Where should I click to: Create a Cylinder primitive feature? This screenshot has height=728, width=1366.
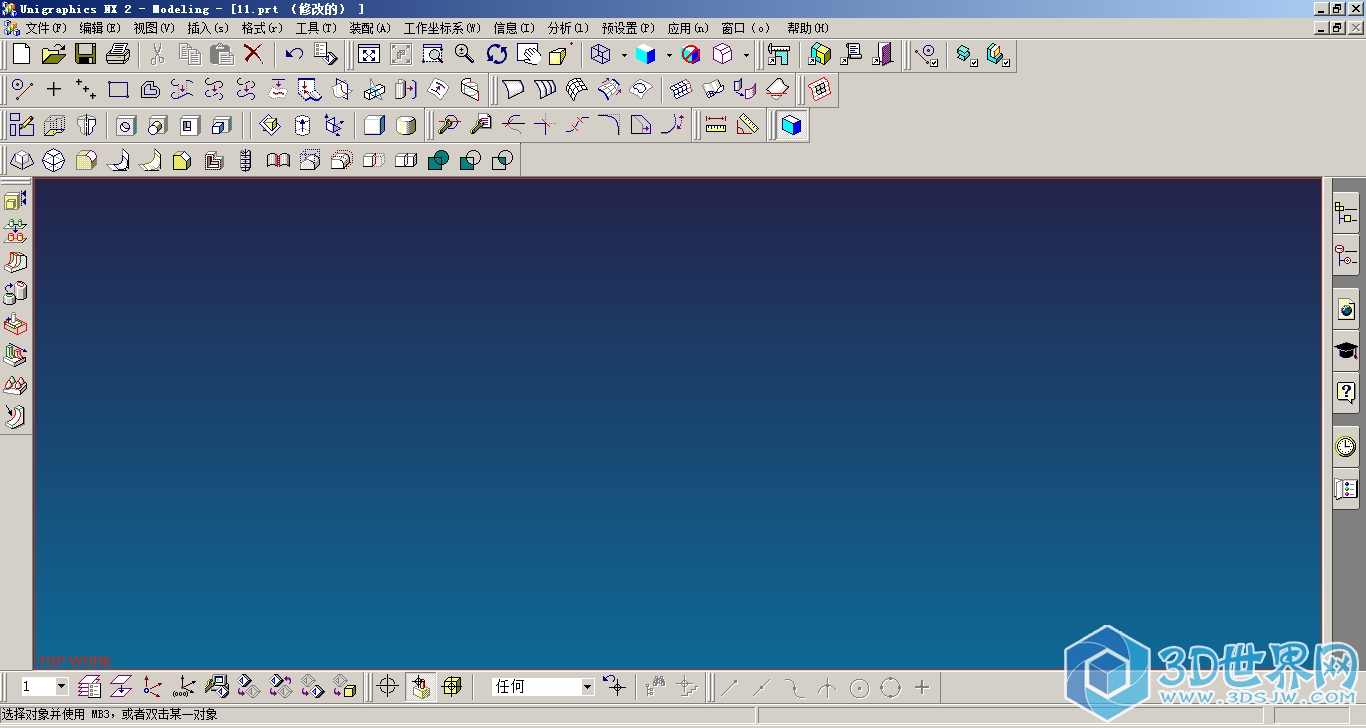coord(406,125)
